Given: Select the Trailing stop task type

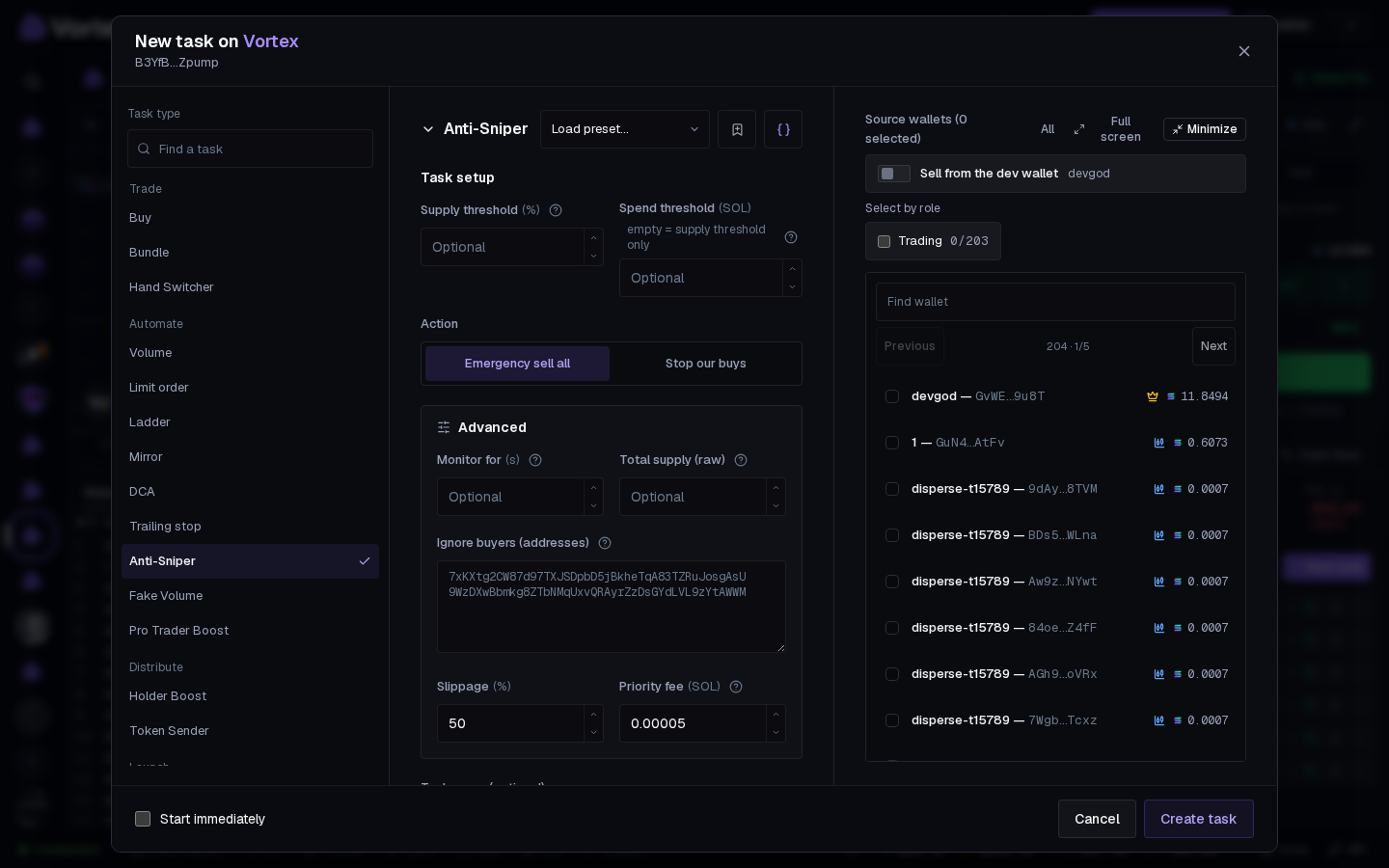Looking at the screenshot, I should pos(251,527).
